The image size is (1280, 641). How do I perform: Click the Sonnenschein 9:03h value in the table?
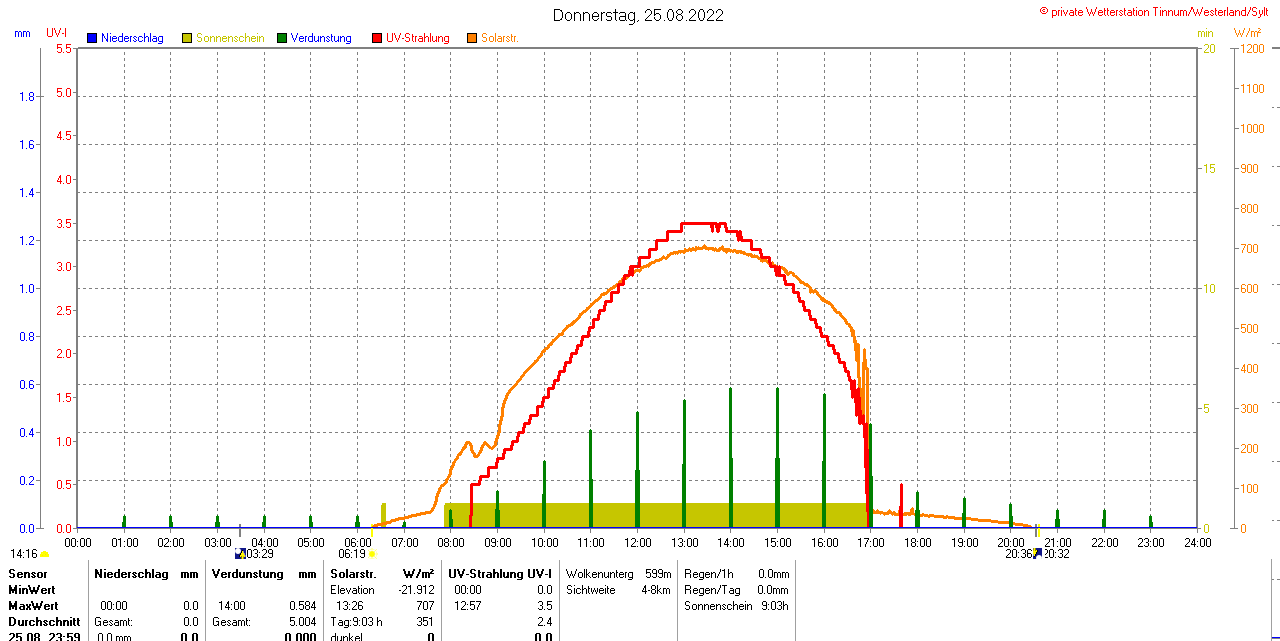coord(736,606)
